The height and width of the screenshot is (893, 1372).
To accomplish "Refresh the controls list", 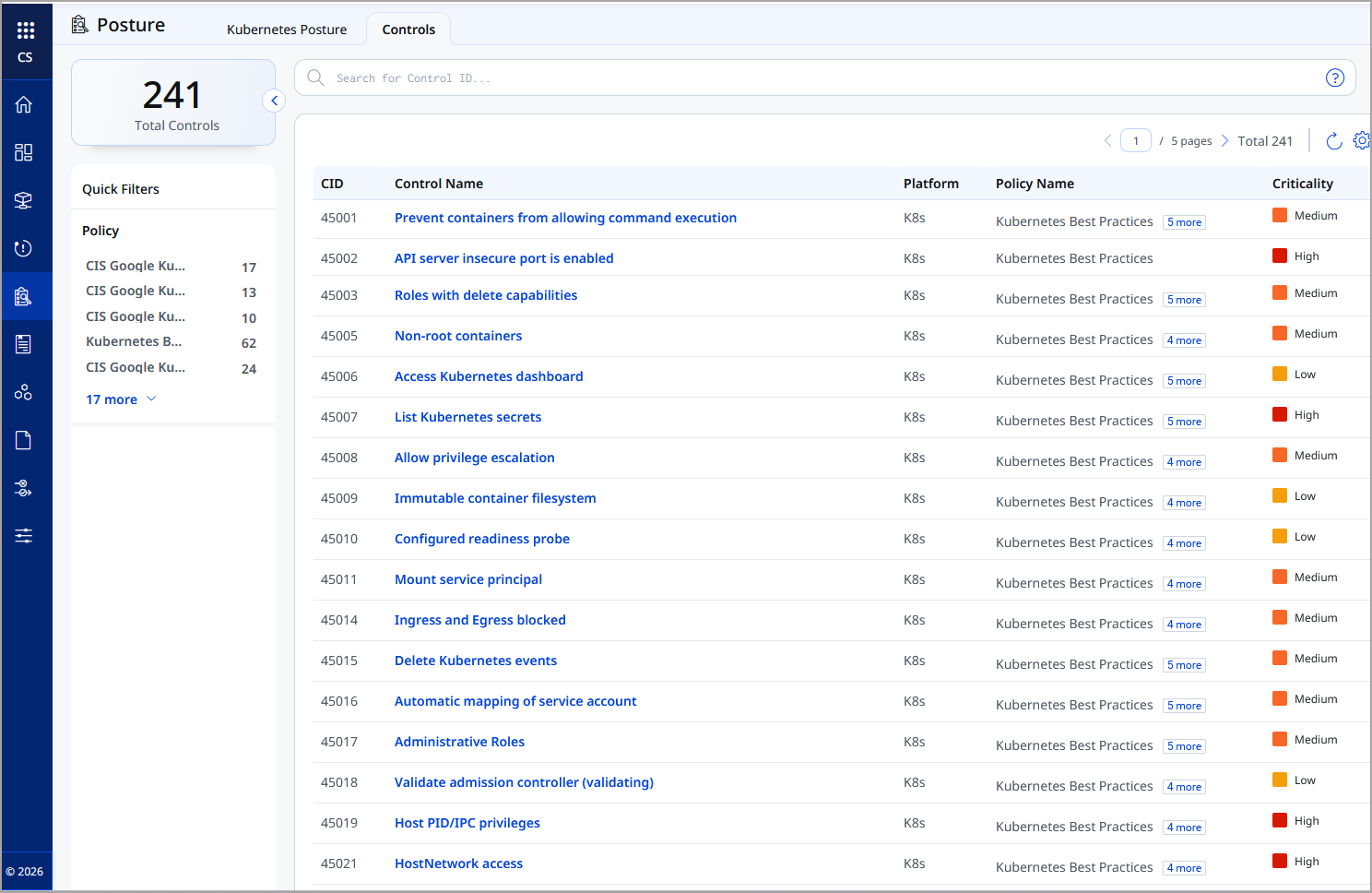I will pos(1333,140).
